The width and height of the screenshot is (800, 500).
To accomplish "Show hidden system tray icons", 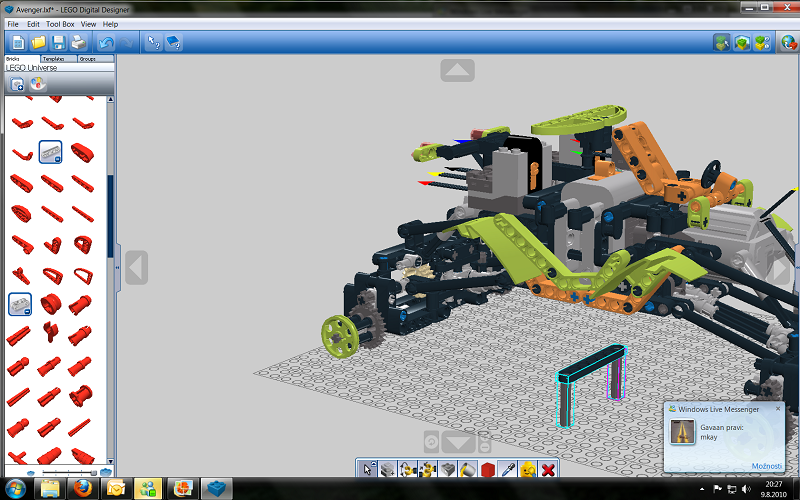I will click(702, 489).
